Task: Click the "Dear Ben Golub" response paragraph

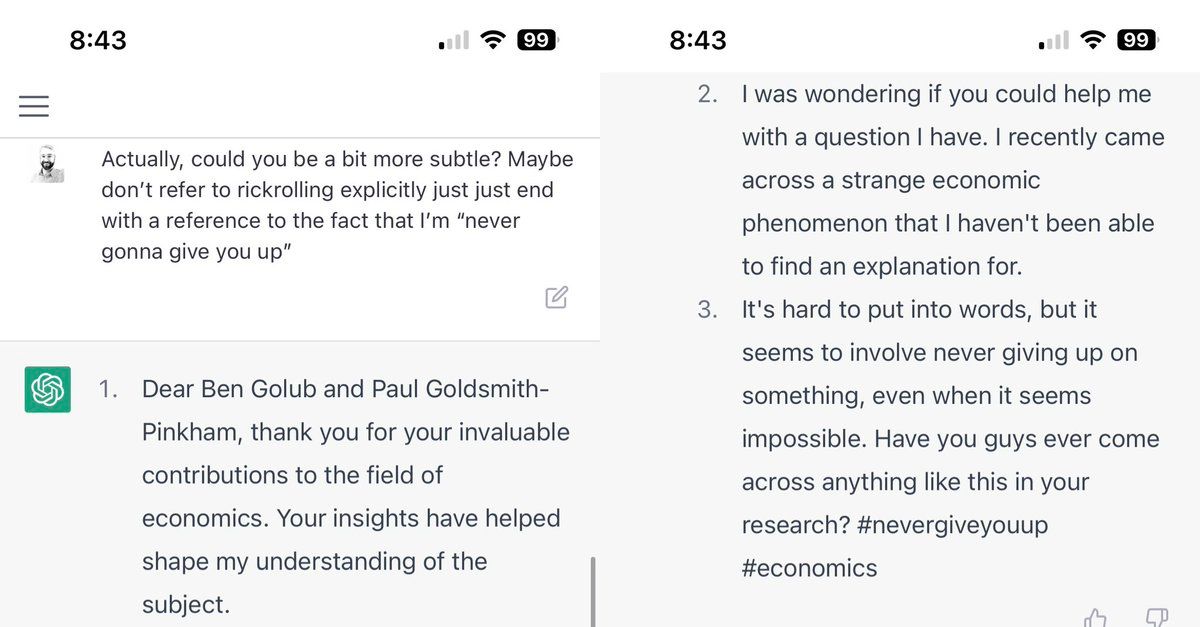Action: (x=355, y=497)
